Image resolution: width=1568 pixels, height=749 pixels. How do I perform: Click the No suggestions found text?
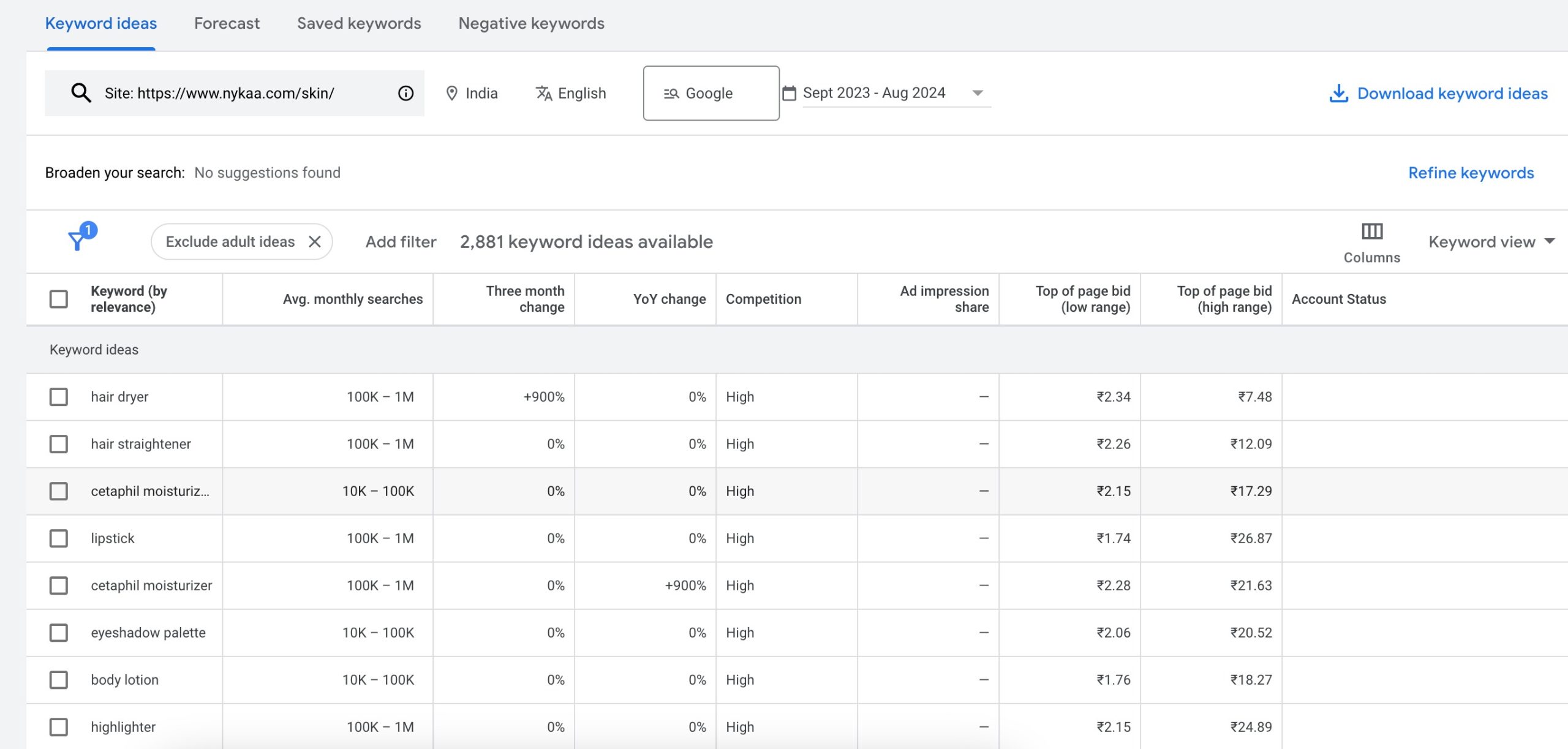pos(267,173)
